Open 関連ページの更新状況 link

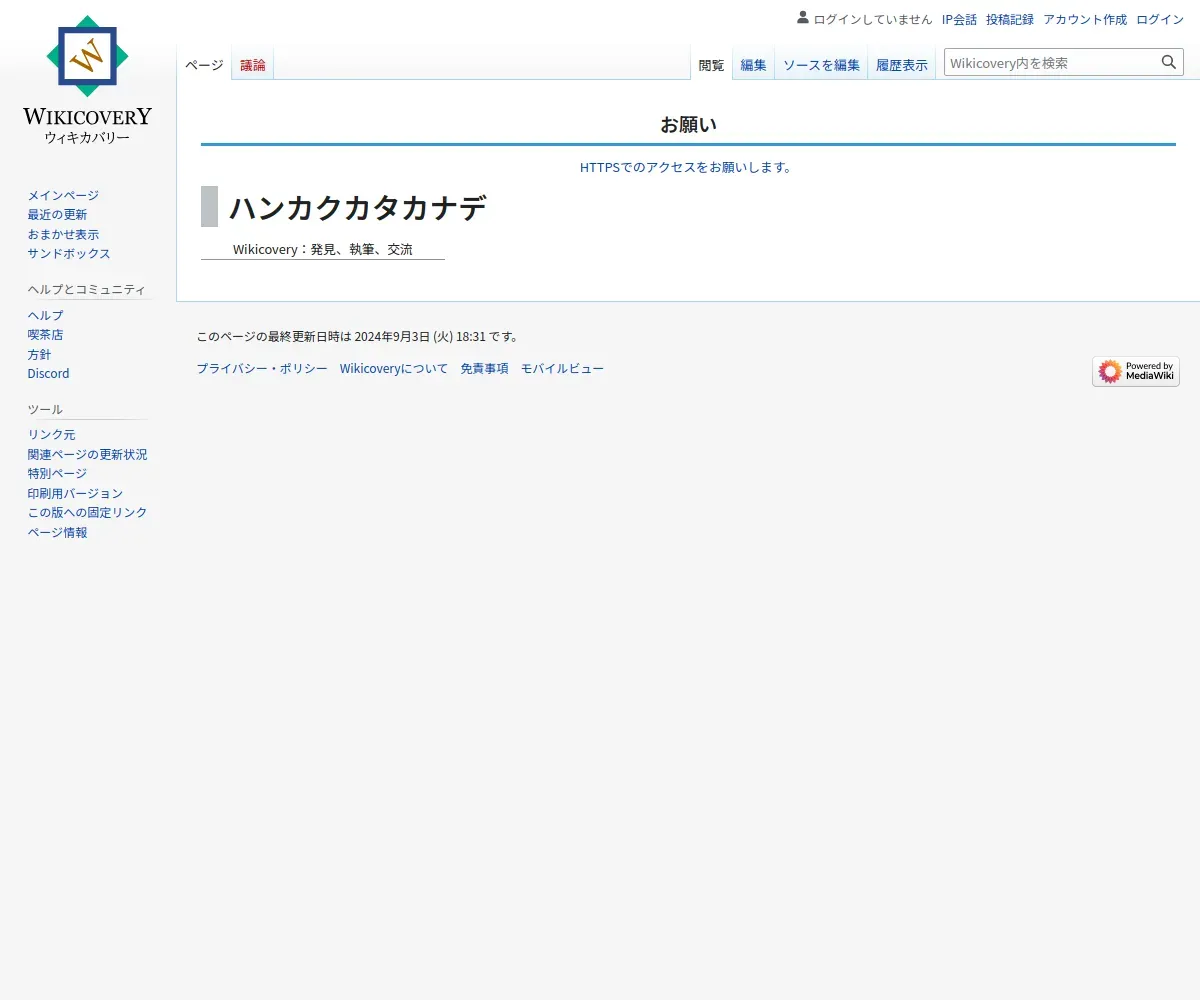pyautogui.click(x=87, y=454)
